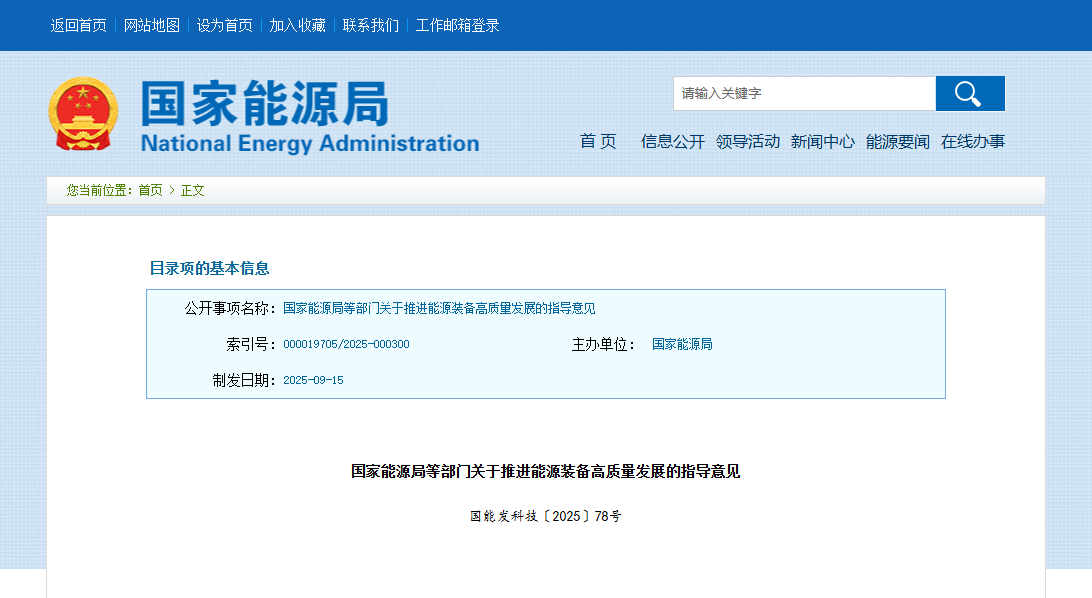This screenshot has width=1092, height=598.
Task: Click 设为首页 in the top bar
Action: [x=224, y=25]
